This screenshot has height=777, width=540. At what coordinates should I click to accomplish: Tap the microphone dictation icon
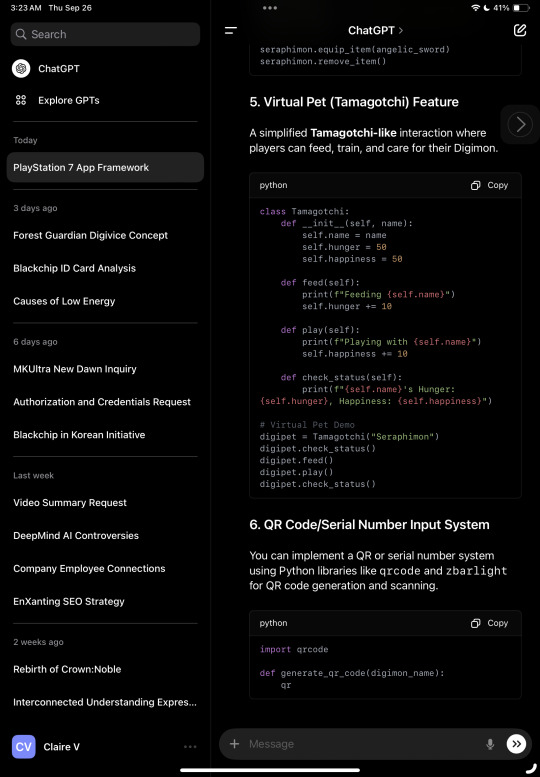490,744
